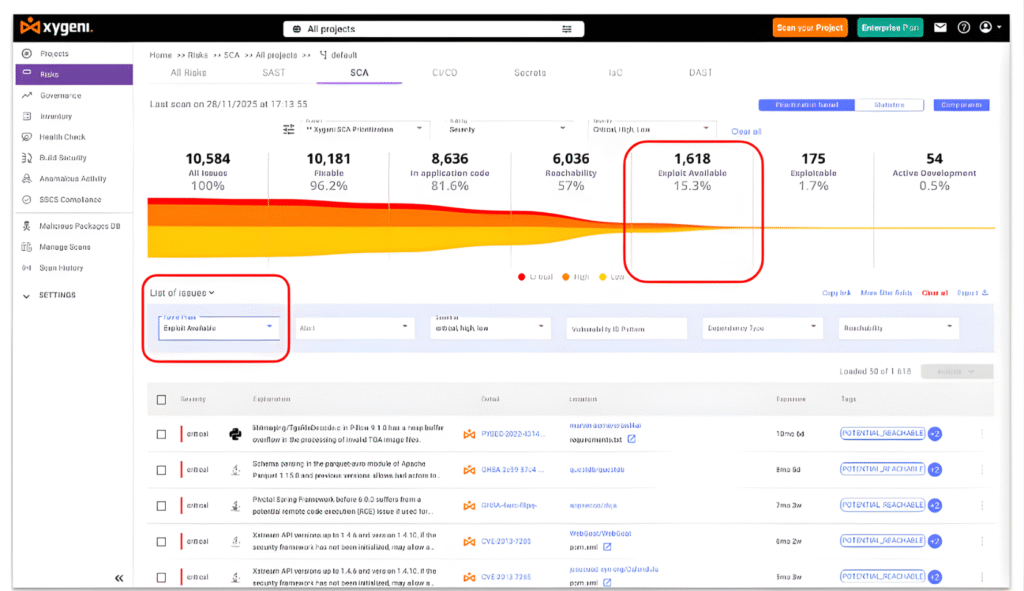Screen dimensions: 1024x591
Task: Collapse the sidebar with double chevron
Action: coord(119,578)
